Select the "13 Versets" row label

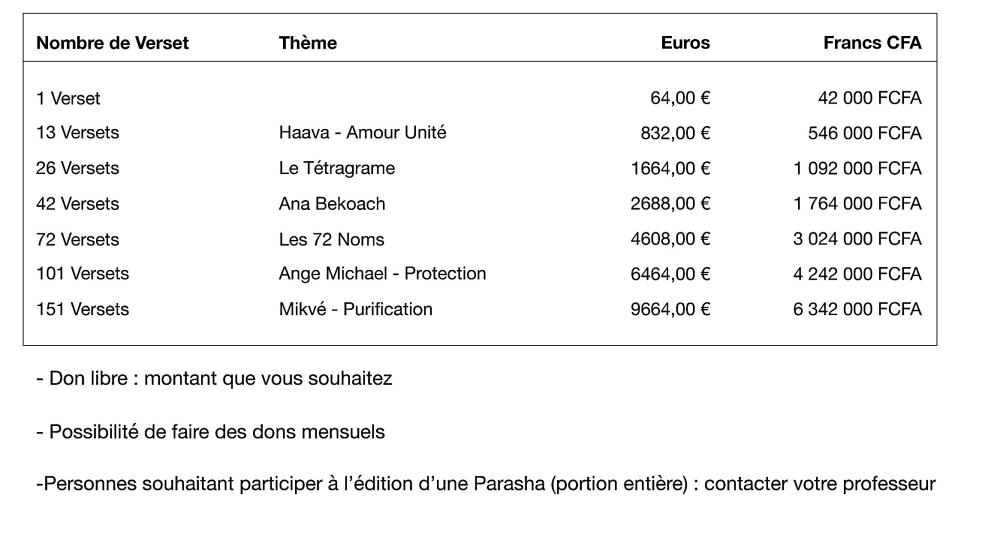coord(77,133)
